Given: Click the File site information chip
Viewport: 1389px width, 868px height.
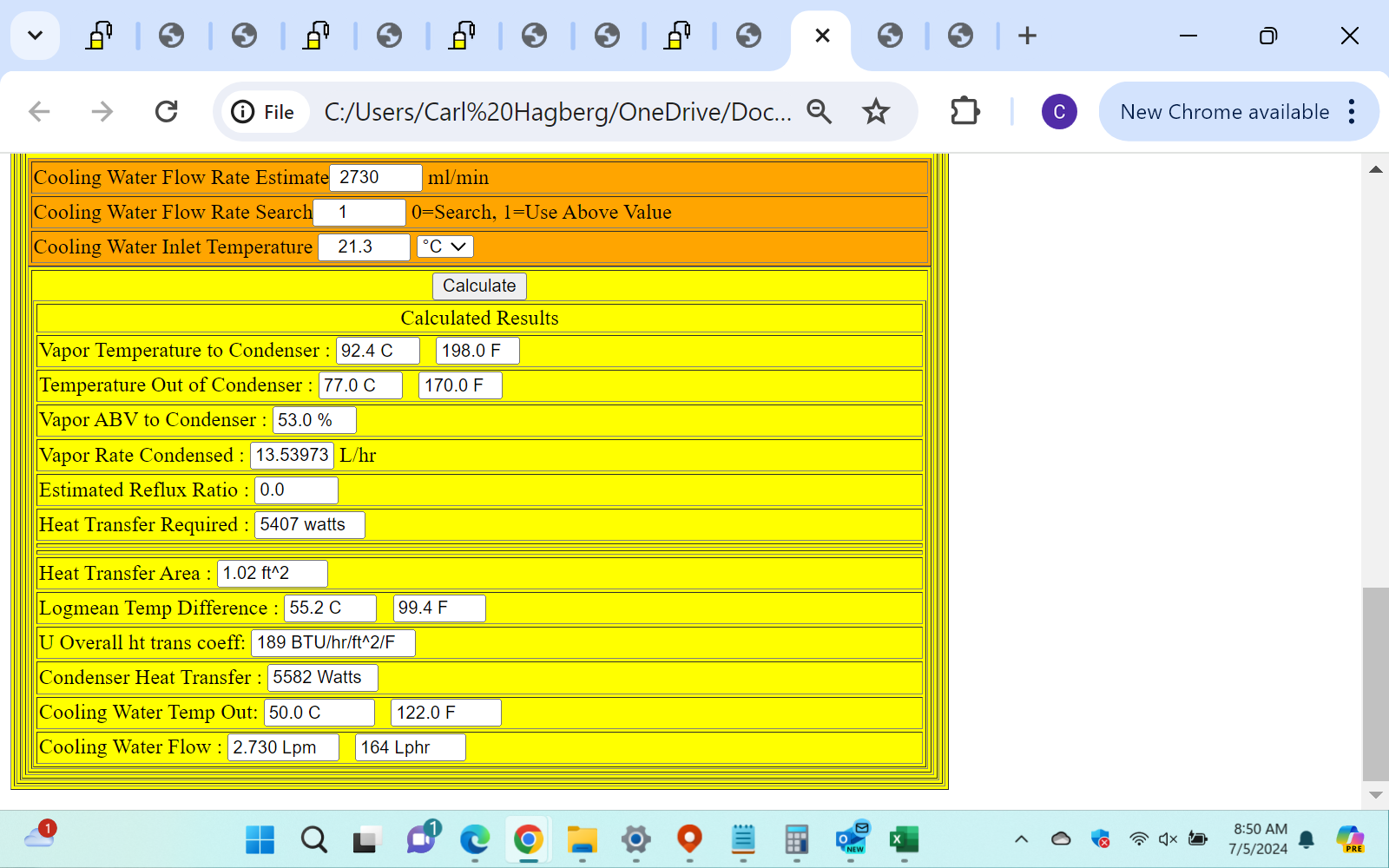Looking at the screenshot, I should click(x=263, y=112).
